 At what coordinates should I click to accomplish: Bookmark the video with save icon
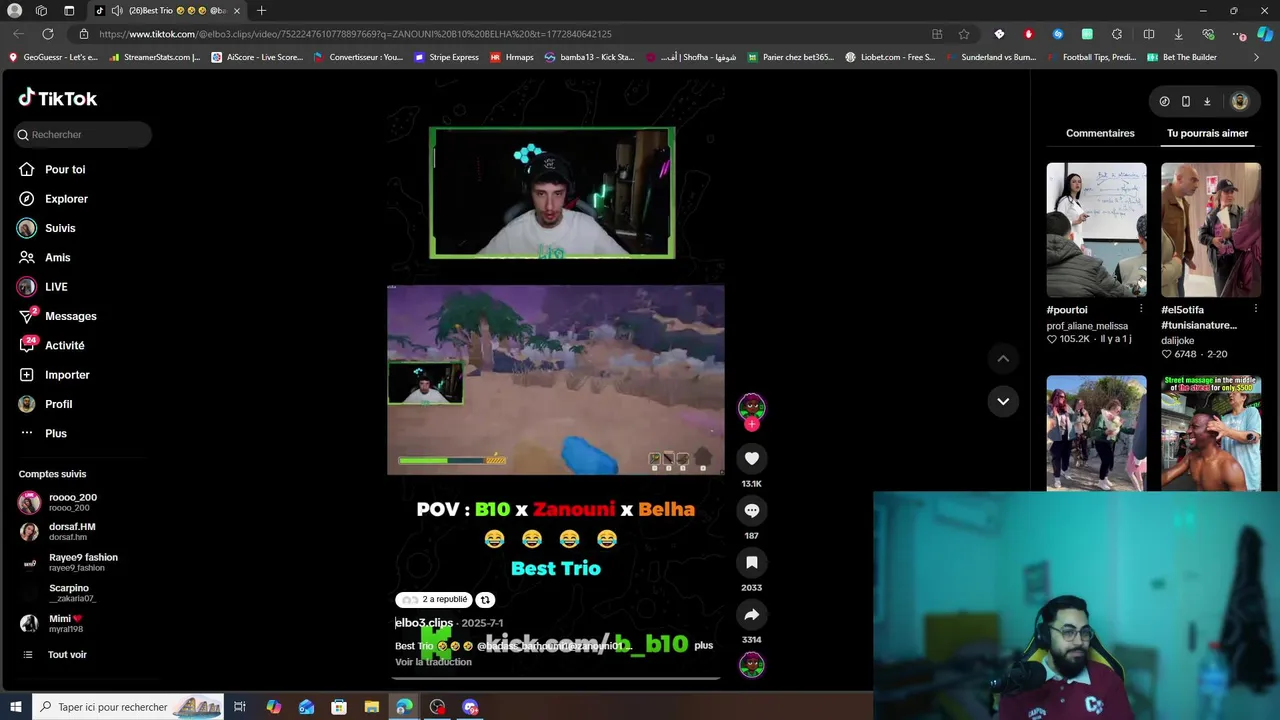pyautogui.click(x=752, y=562)
